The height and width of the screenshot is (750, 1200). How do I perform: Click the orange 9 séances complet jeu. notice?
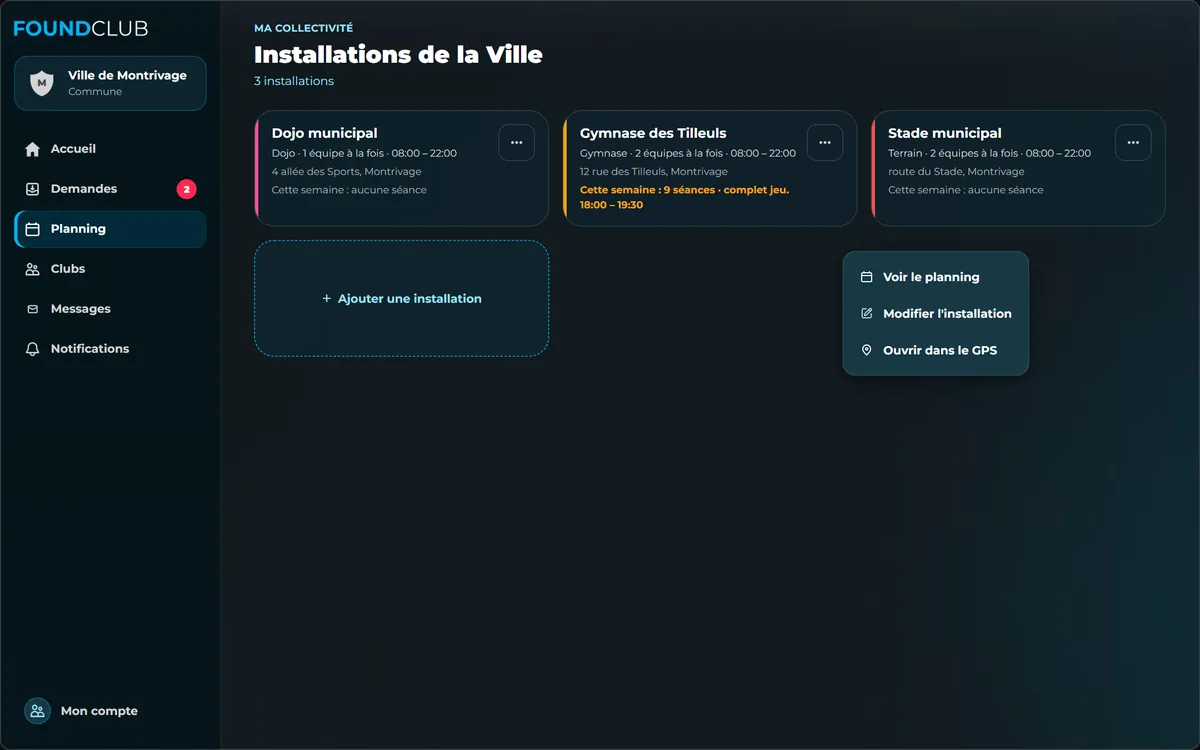click(x=684, y=197)
